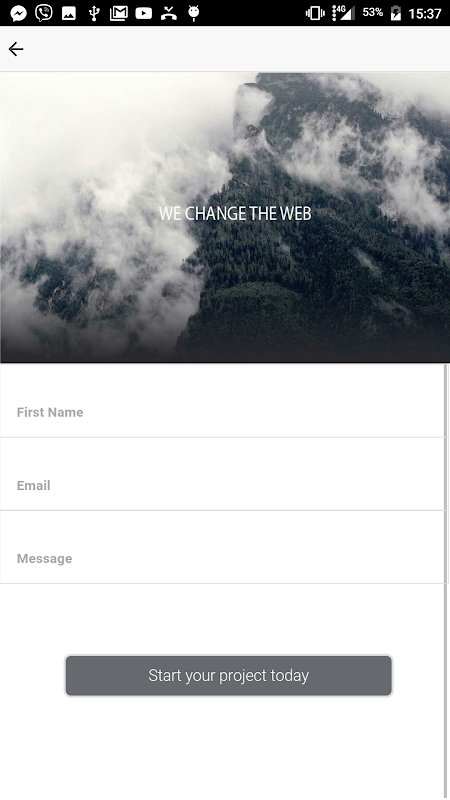Tap the 15:37 clock in status bar
Screen dimensions: 450x800
coord(424,14)
